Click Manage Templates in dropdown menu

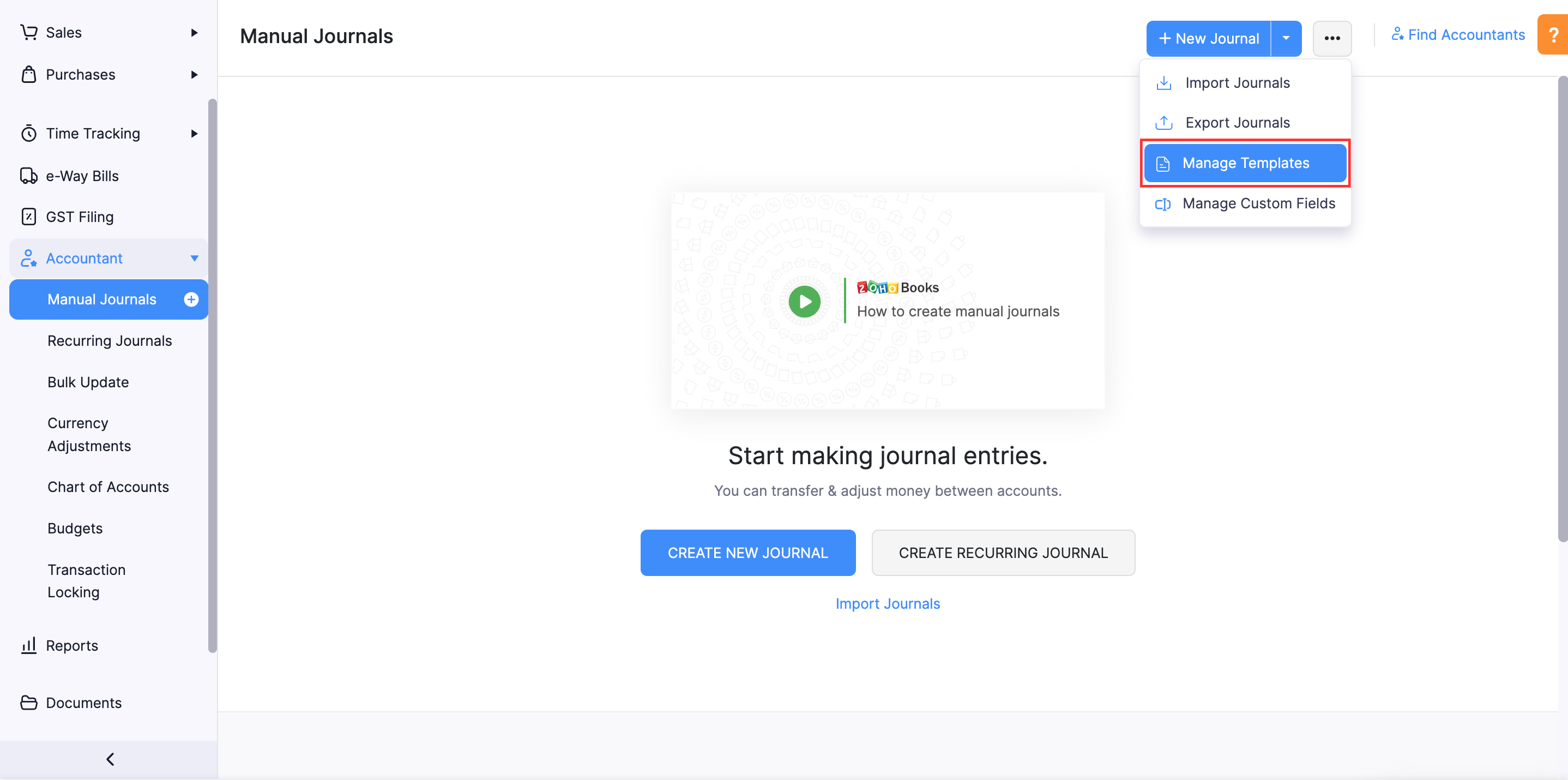tap(1246, 162)
